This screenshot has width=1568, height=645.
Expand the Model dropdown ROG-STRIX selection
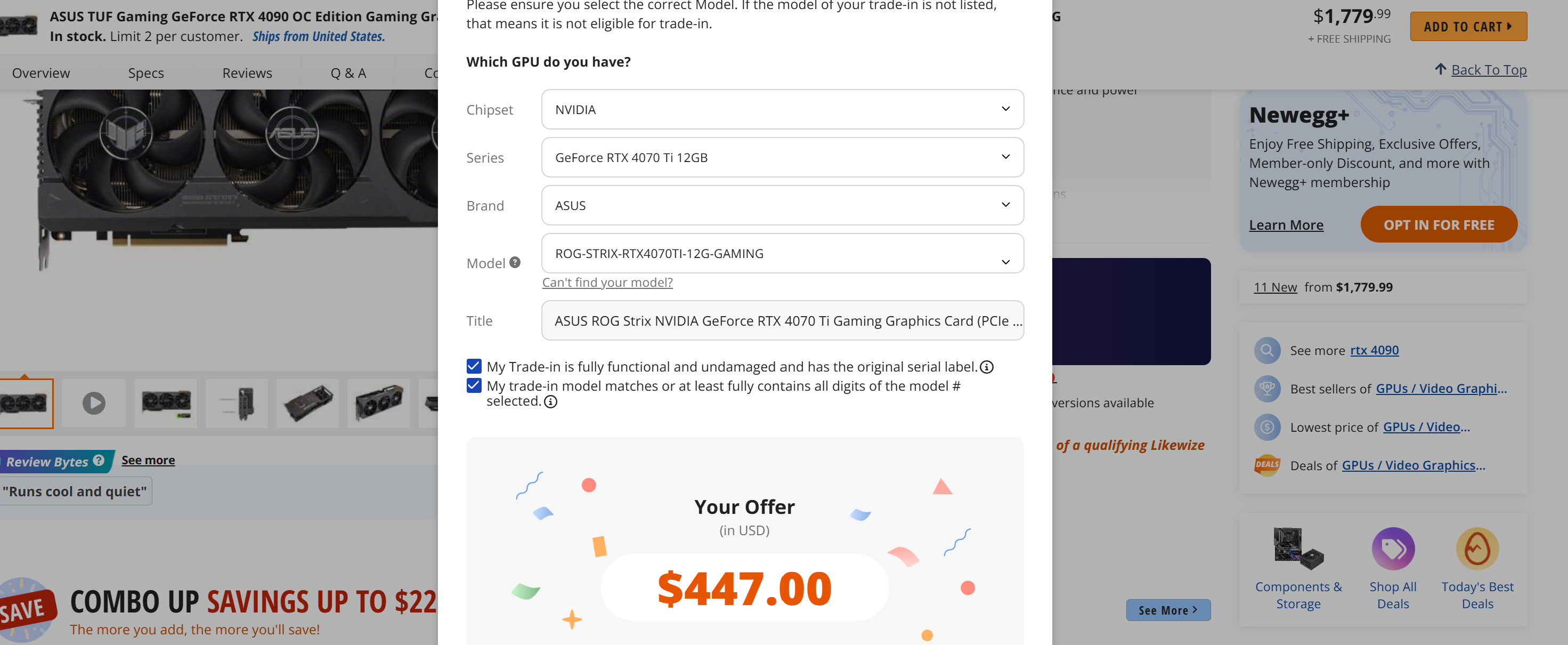click(782, 254)
